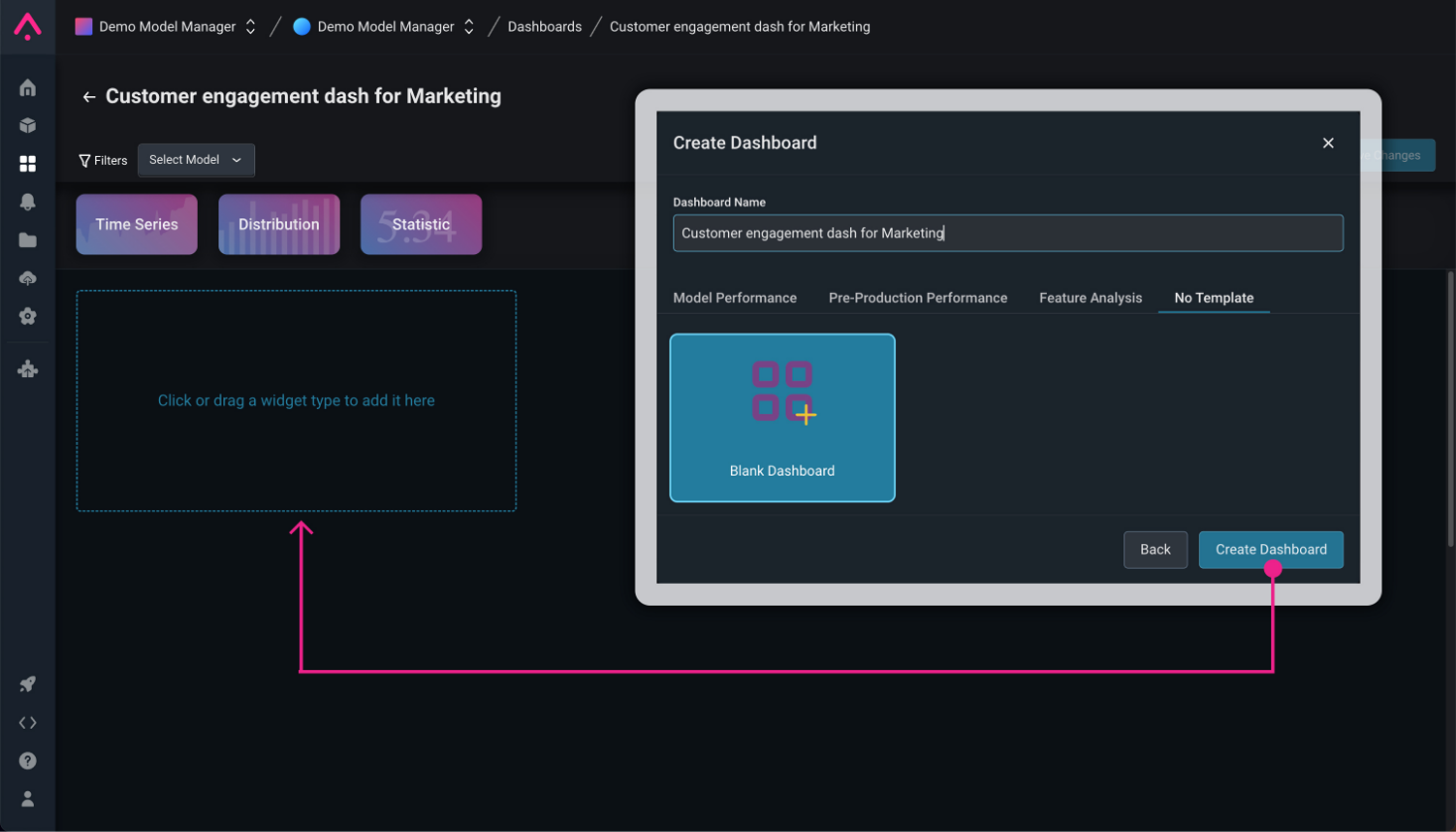Open the Filters funnel control
This screenshot has width=1456, height=832.
point(102,160)
